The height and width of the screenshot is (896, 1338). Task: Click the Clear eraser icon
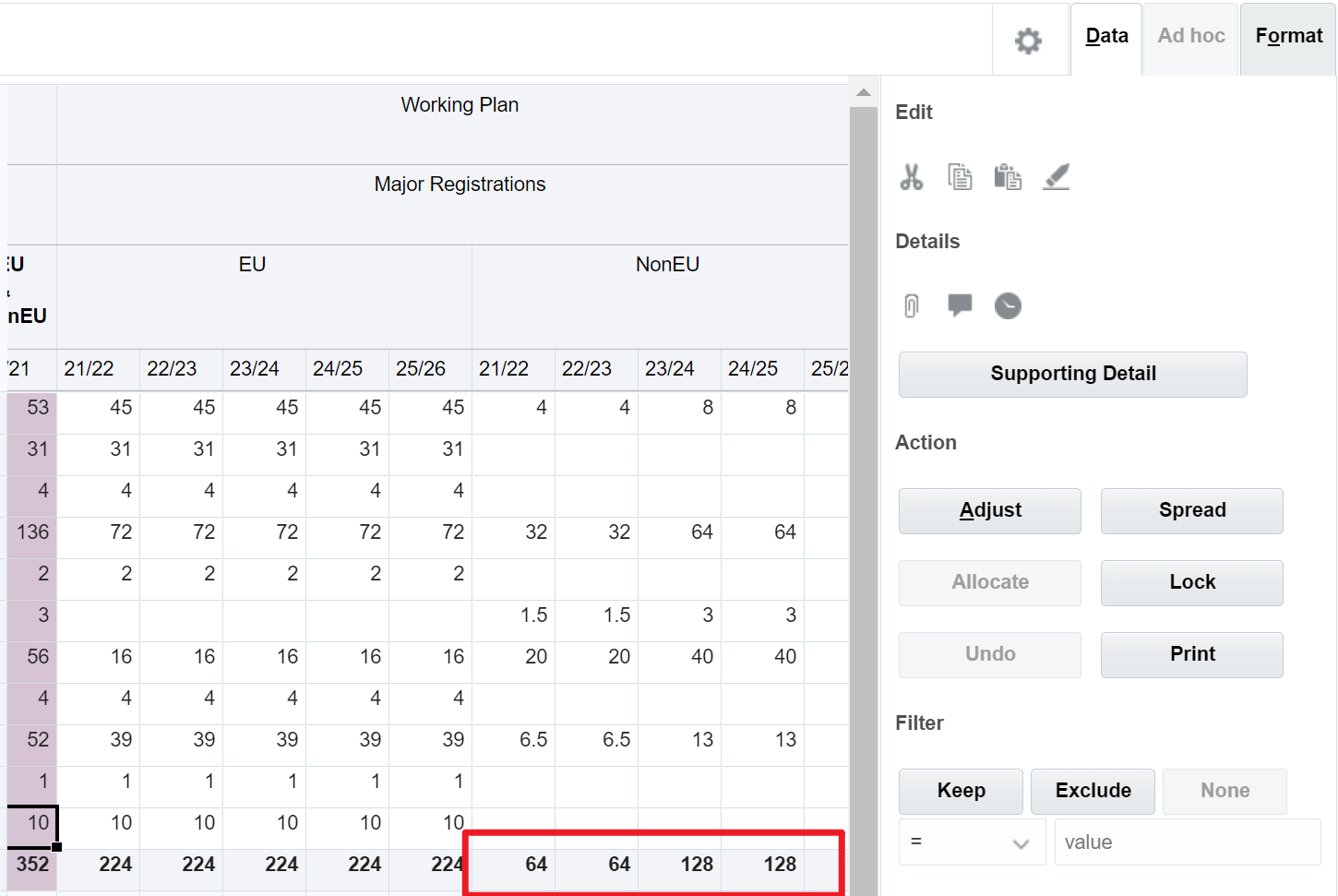1056,177
